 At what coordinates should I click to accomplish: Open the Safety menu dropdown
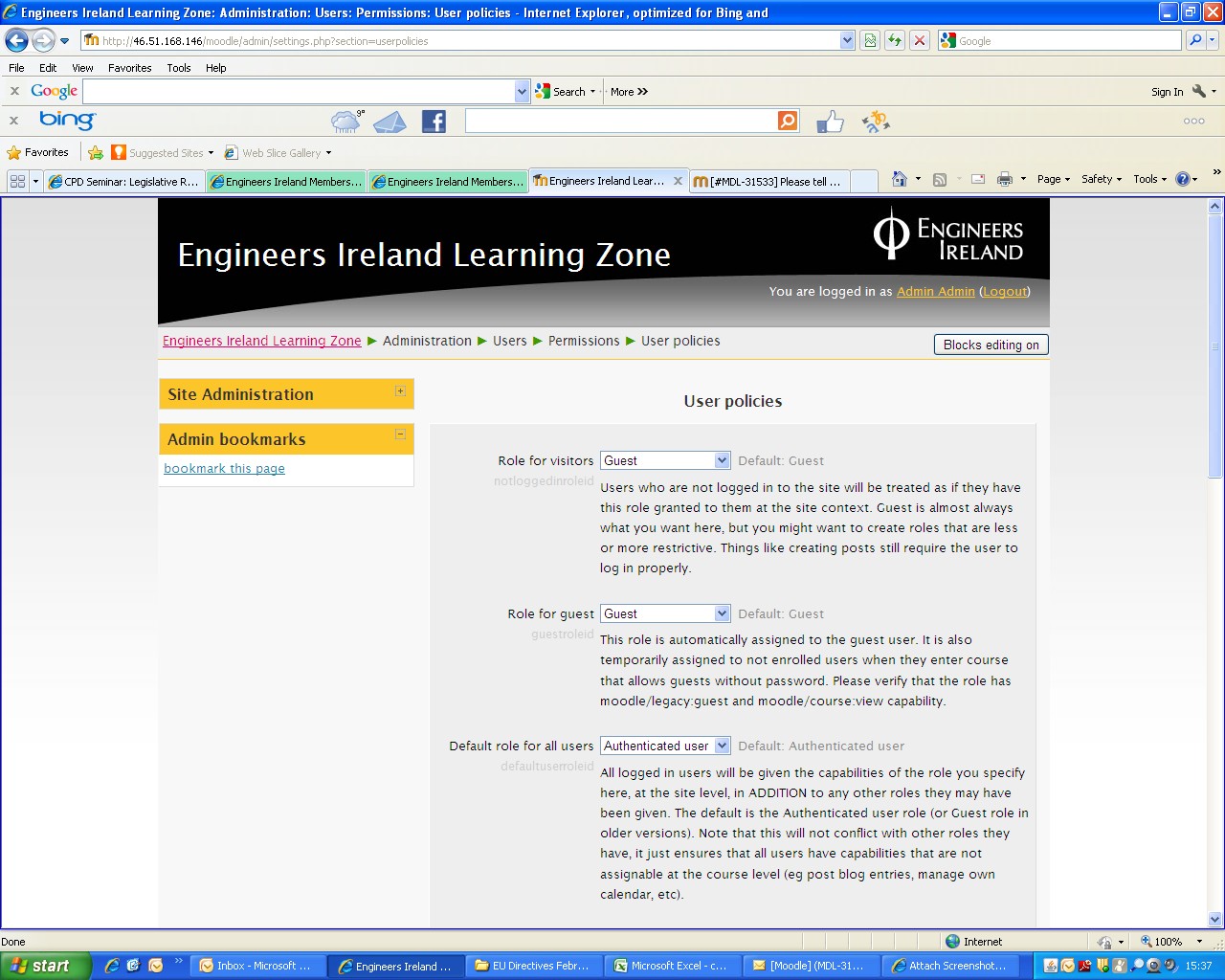1102,179
